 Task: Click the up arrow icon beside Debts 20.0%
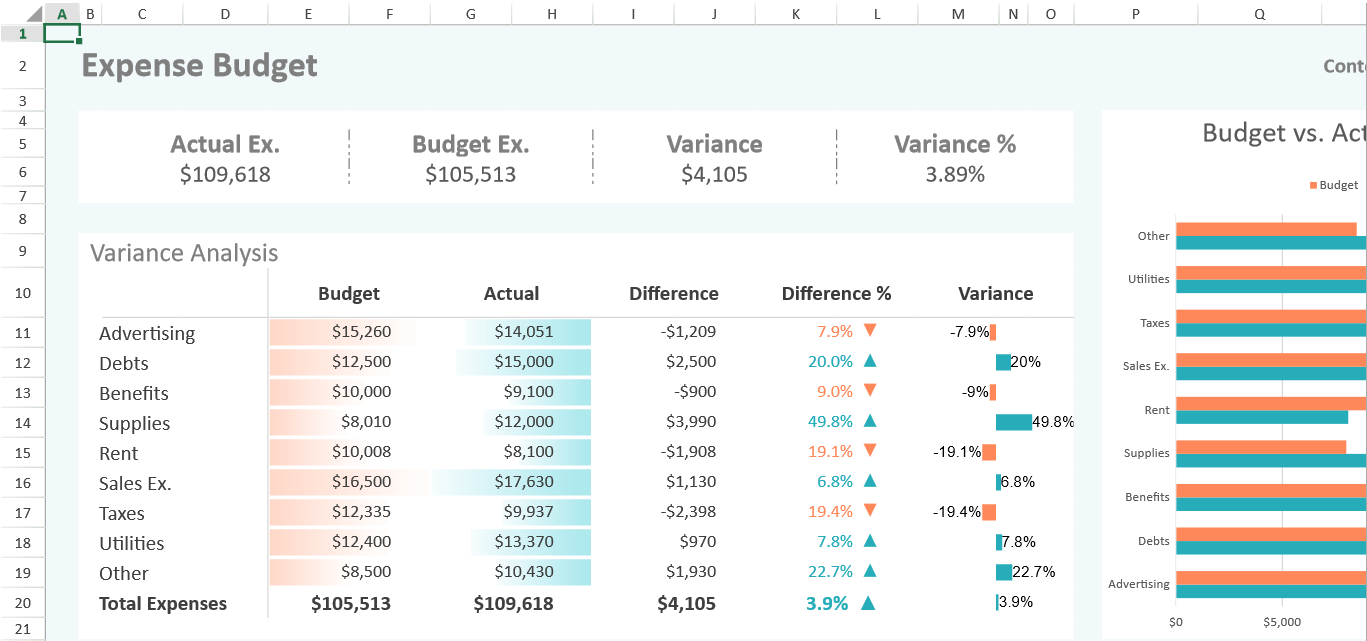pos(870,361)
